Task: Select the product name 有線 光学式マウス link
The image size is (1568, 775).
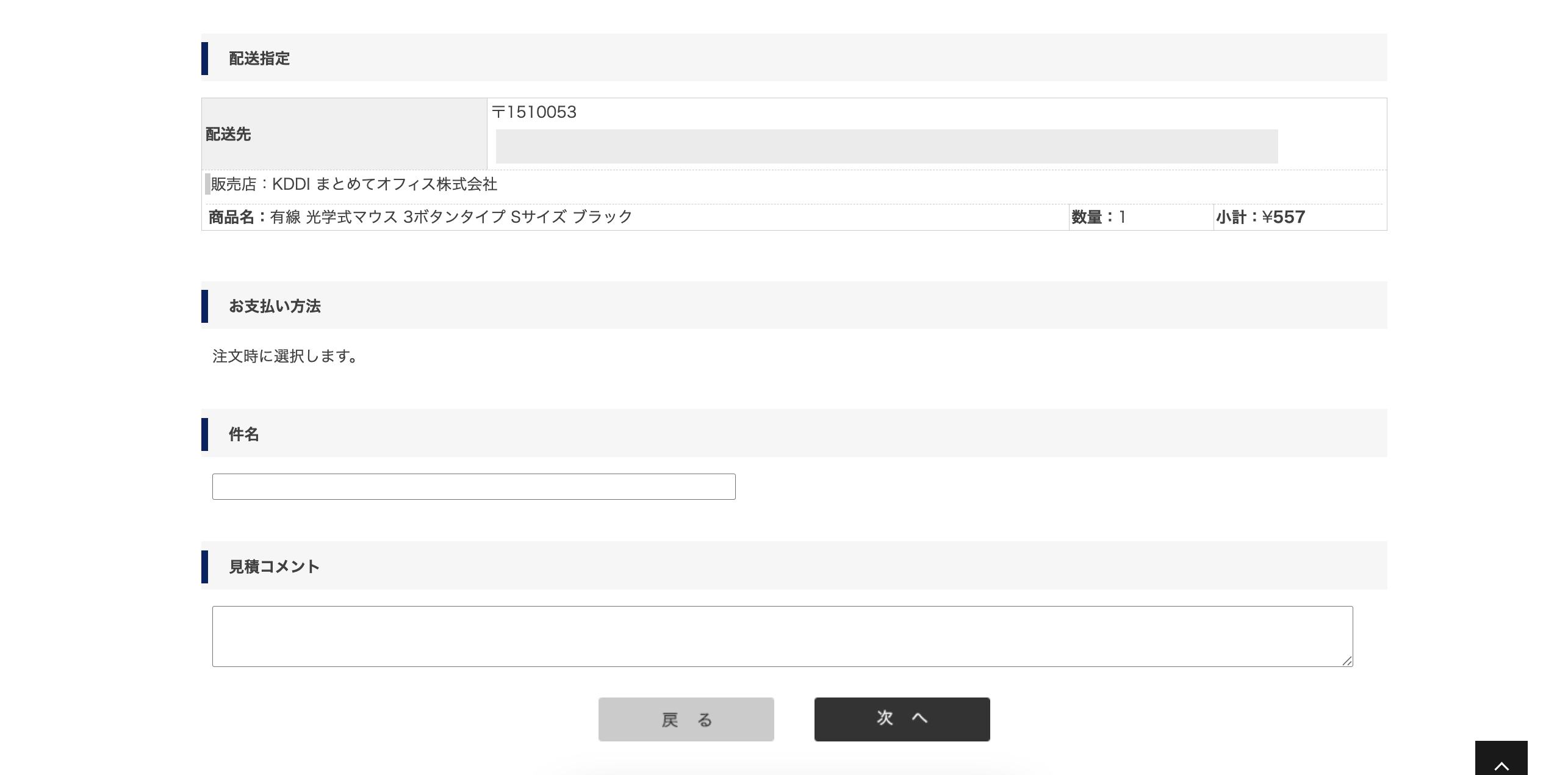Action: point(451,217)
